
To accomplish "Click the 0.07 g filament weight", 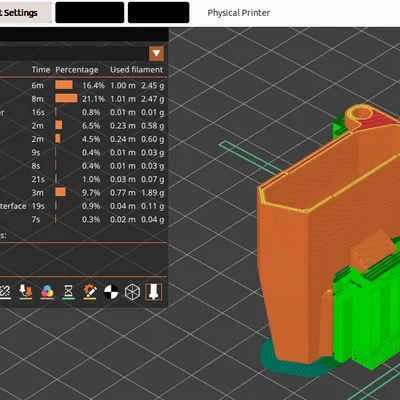I will [x=152, y=179].
